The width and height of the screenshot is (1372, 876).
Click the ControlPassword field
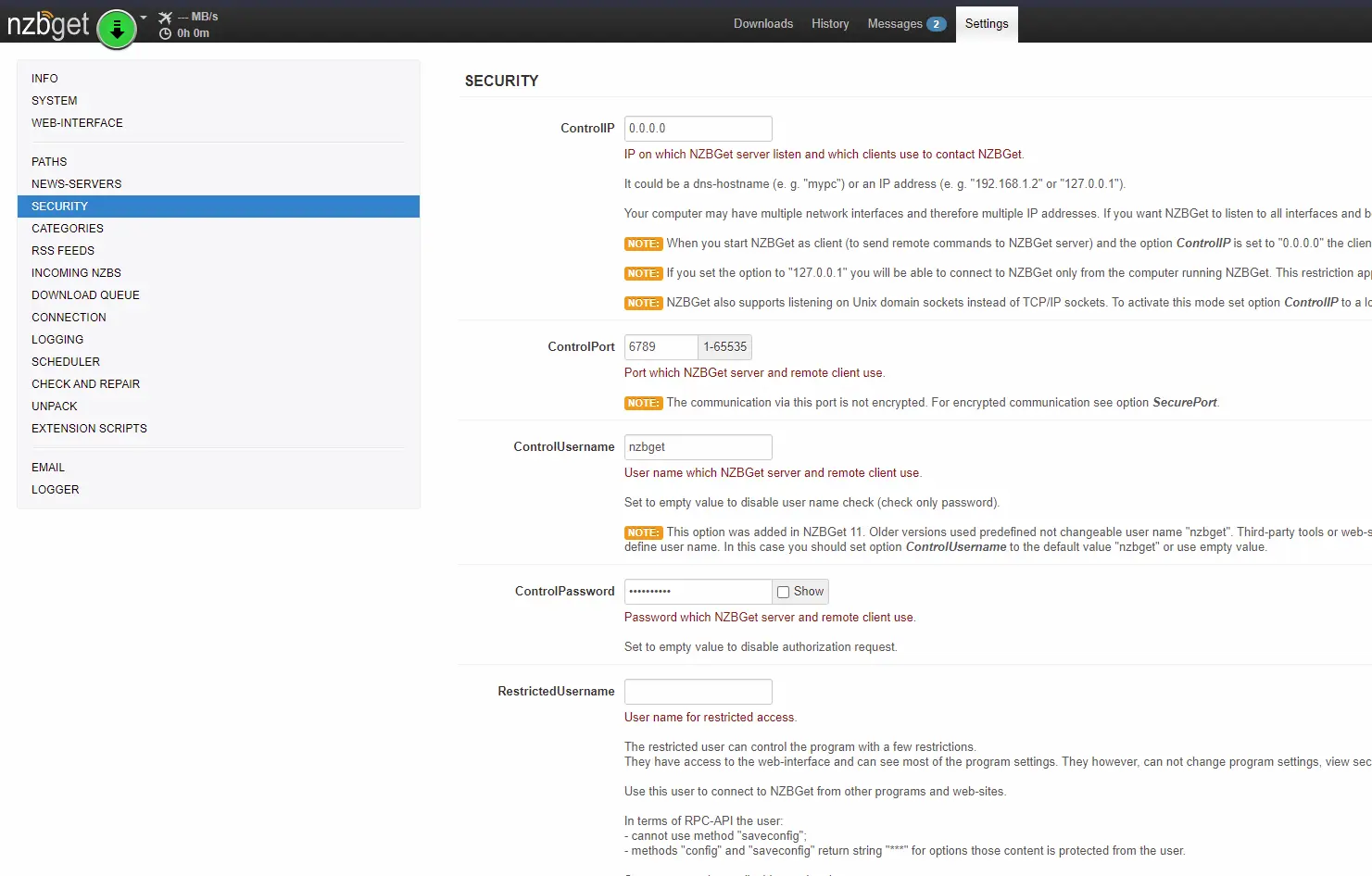click(x=698, y=592)
